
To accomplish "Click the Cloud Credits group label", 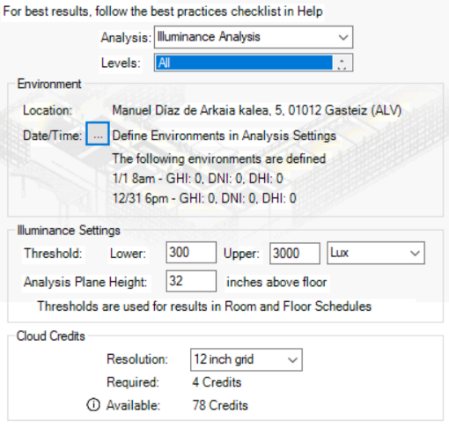I will [51, 336].
